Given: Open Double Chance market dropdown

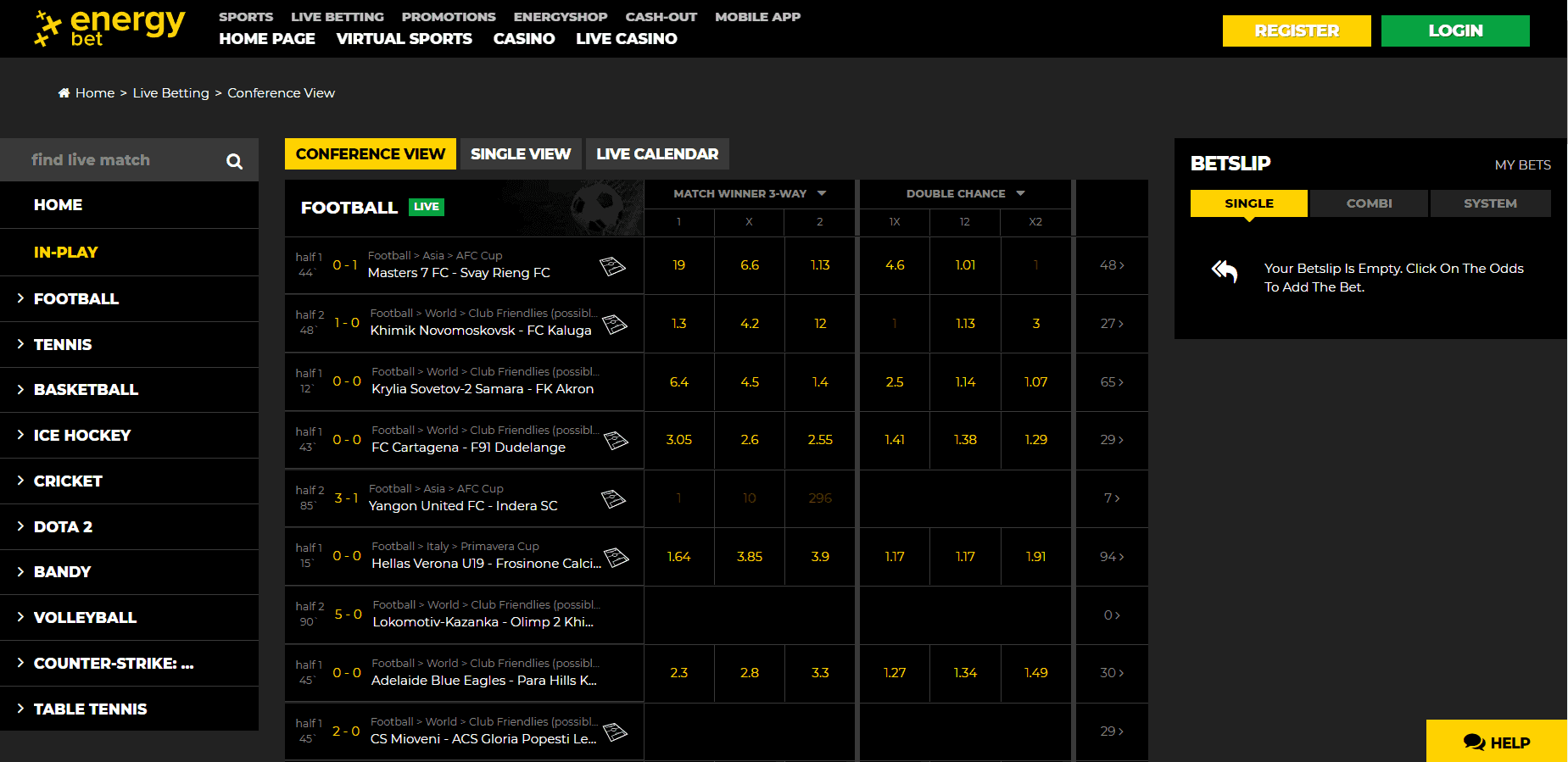Looking at the screenshot, I should [x=965, y=194].
